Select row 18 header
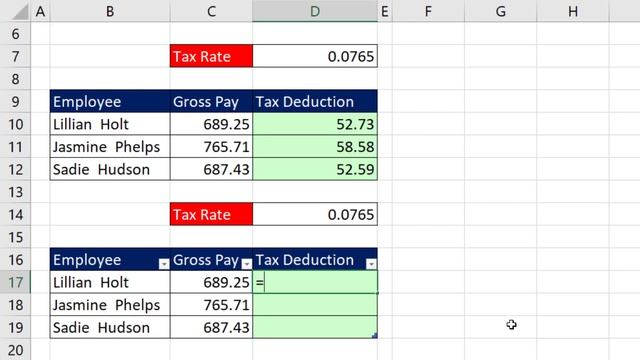Screen dimensions: 640x360 pos(15,304)
